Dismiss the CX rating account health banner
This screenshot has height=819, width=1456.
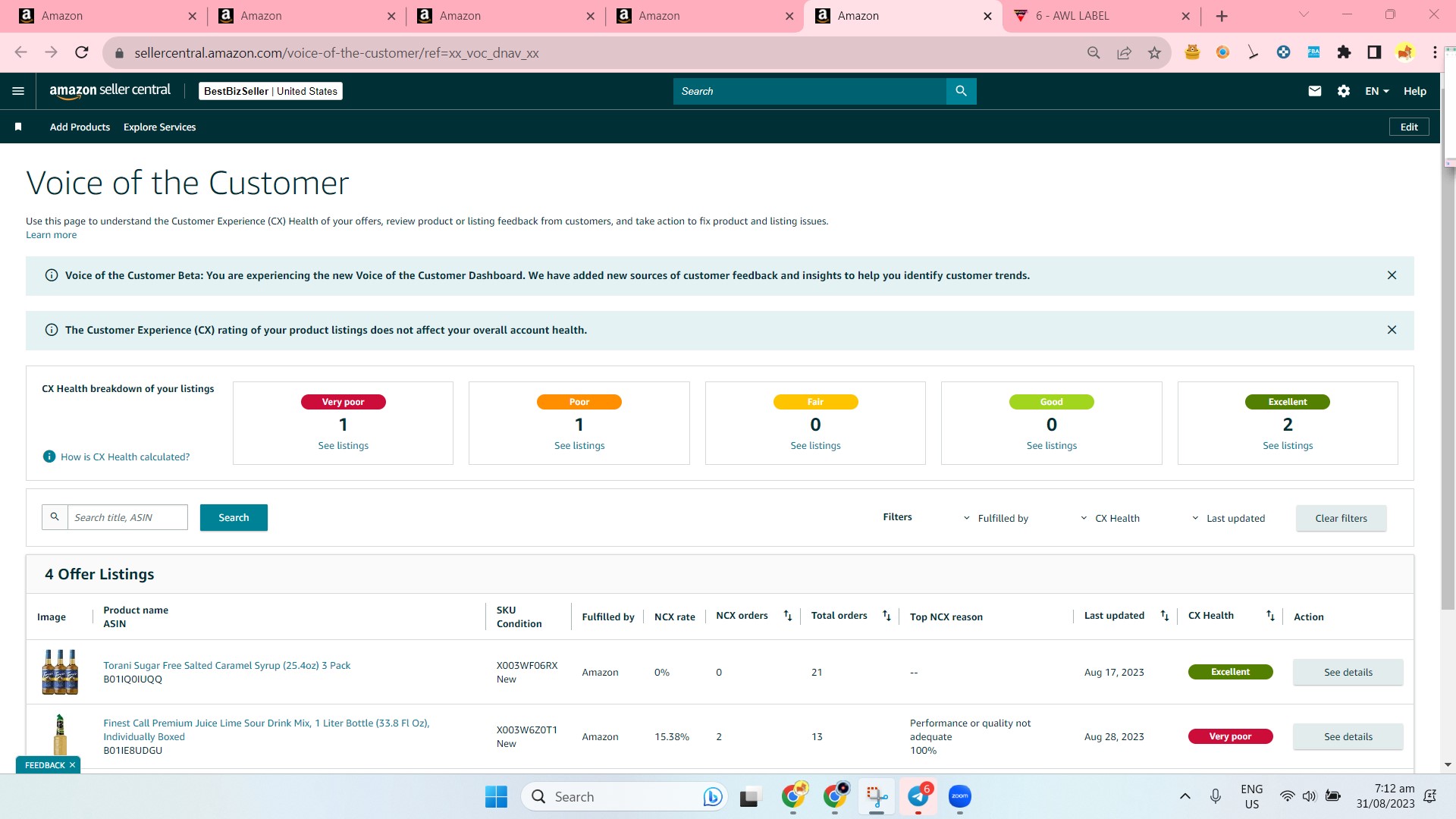point(1392,330)
